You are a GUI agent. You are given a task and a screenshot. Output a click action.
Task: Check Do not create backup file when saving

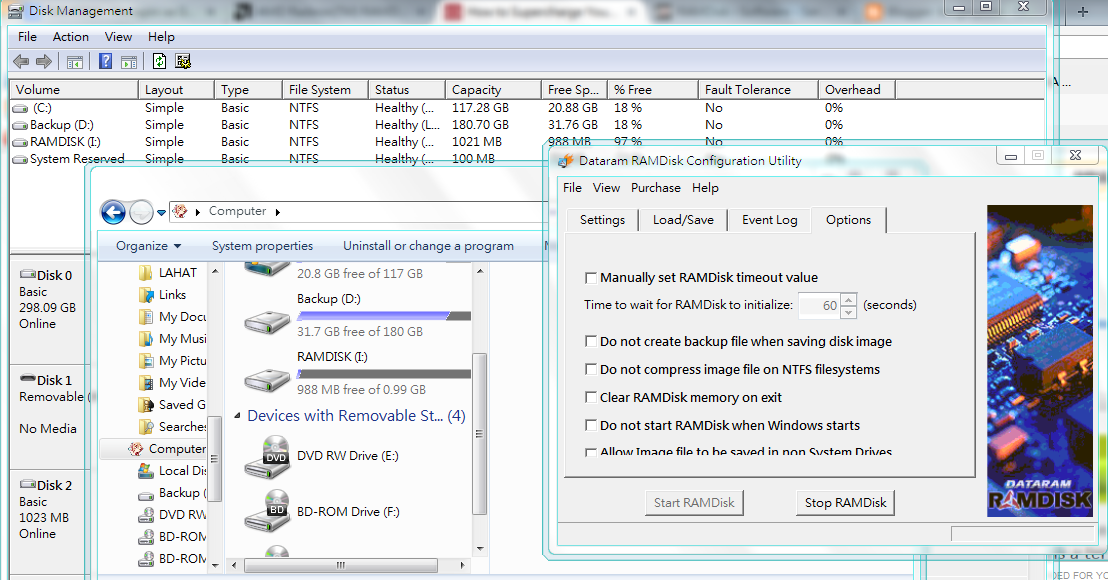tap(591, 341)
